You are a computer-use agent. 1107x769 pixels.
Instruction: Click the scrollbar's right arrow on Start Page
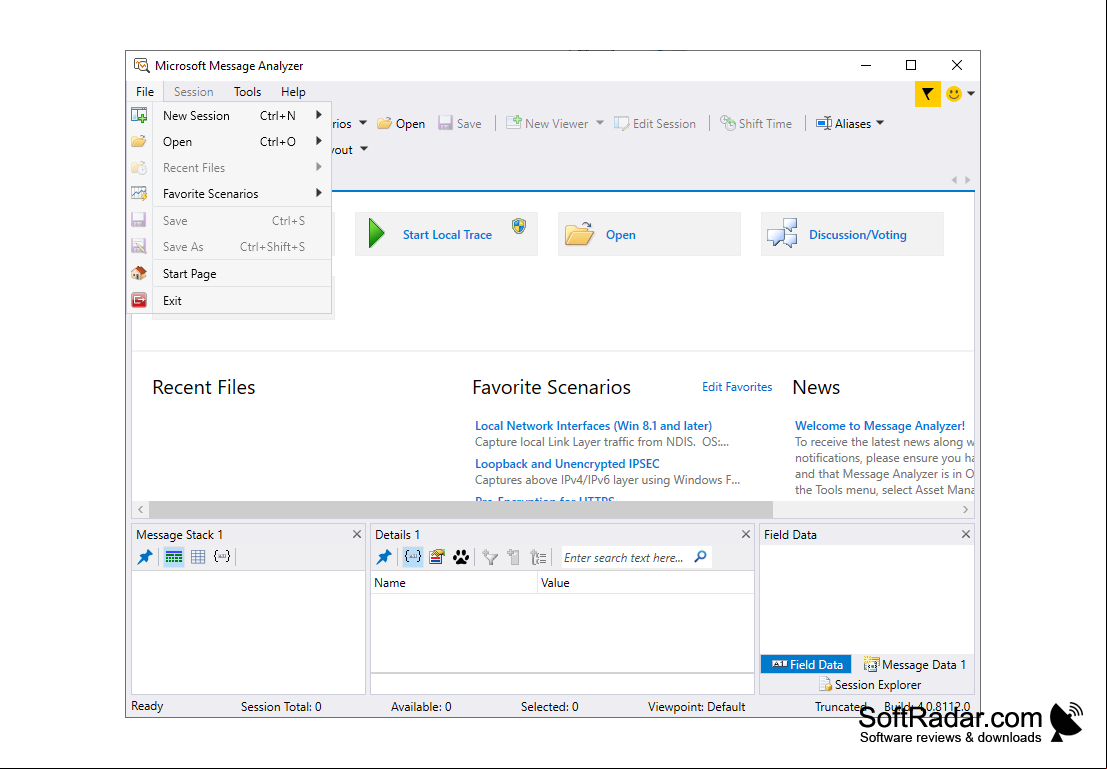click(965, 509)
